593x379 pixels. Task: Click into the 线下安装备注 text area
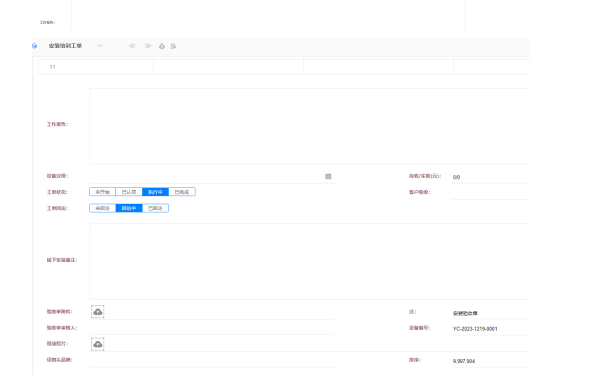310,261
